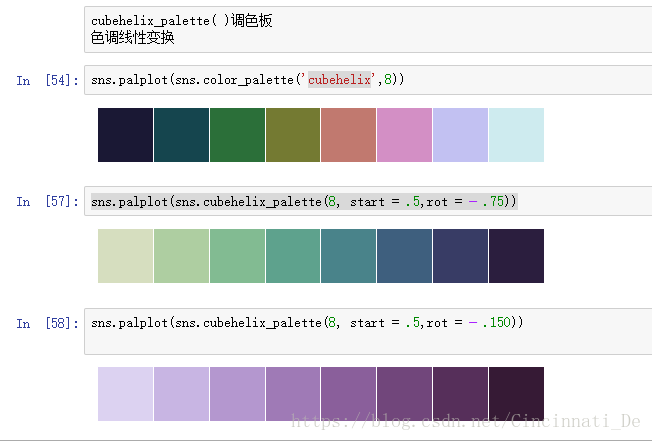Click the third lilac swatch in third palette
This screenshot has width=652, height=441.
pos(237,394)
